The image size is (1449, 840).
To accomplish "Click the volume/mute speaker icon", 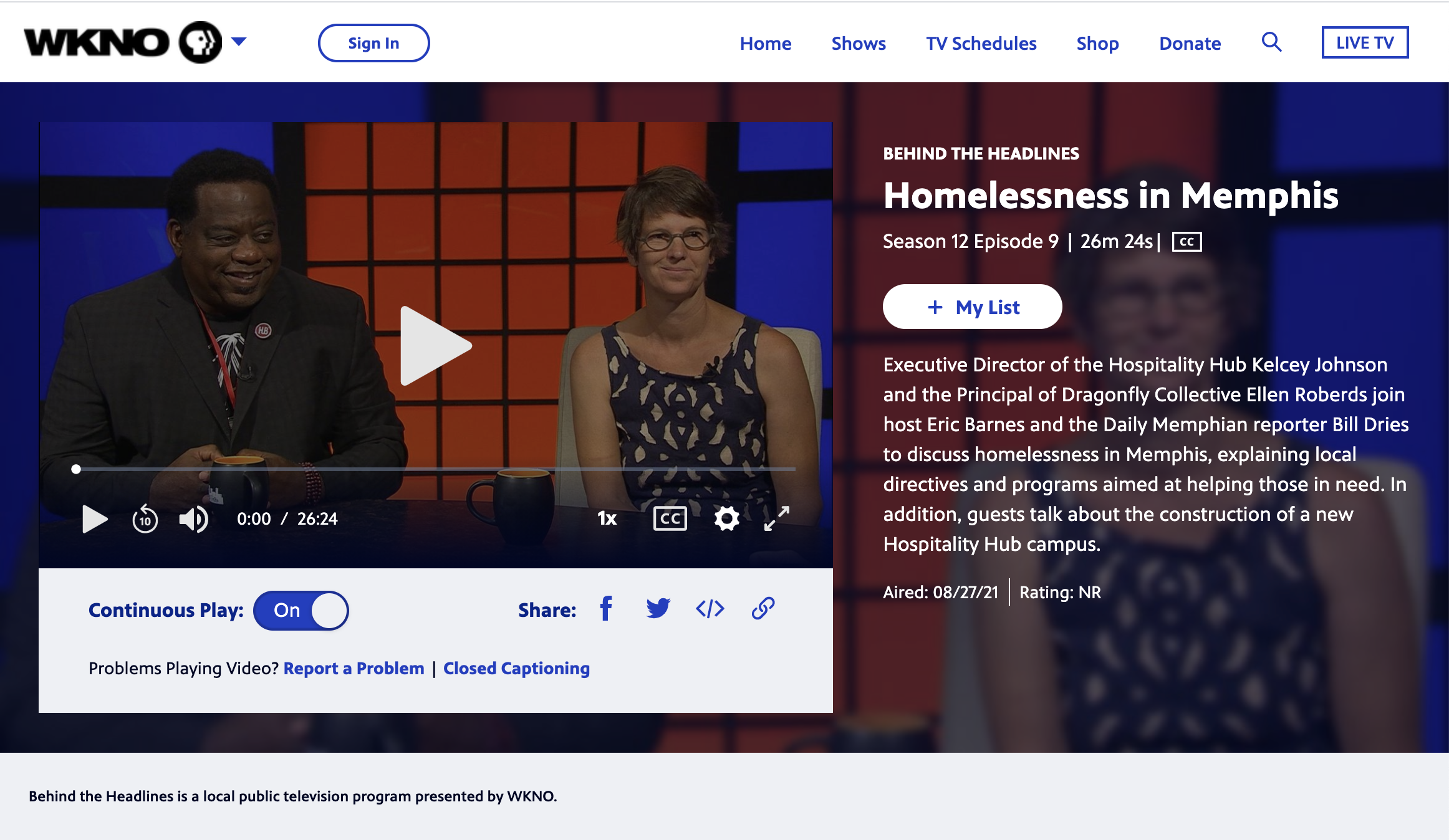I will click(x=192, y=518).
